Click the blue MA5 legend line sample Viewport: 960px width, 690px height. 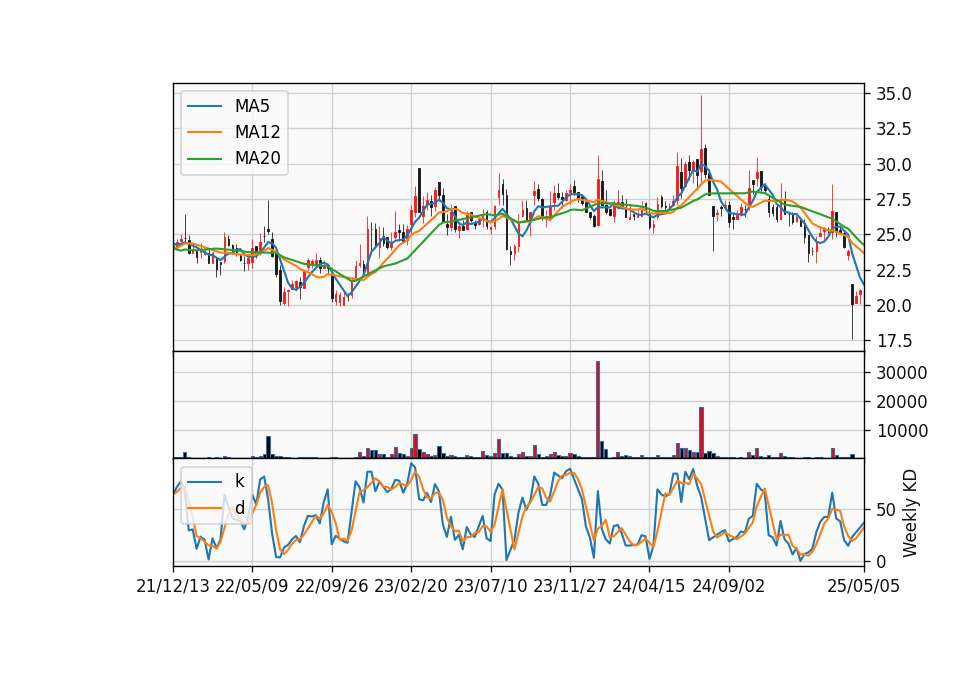204,106
